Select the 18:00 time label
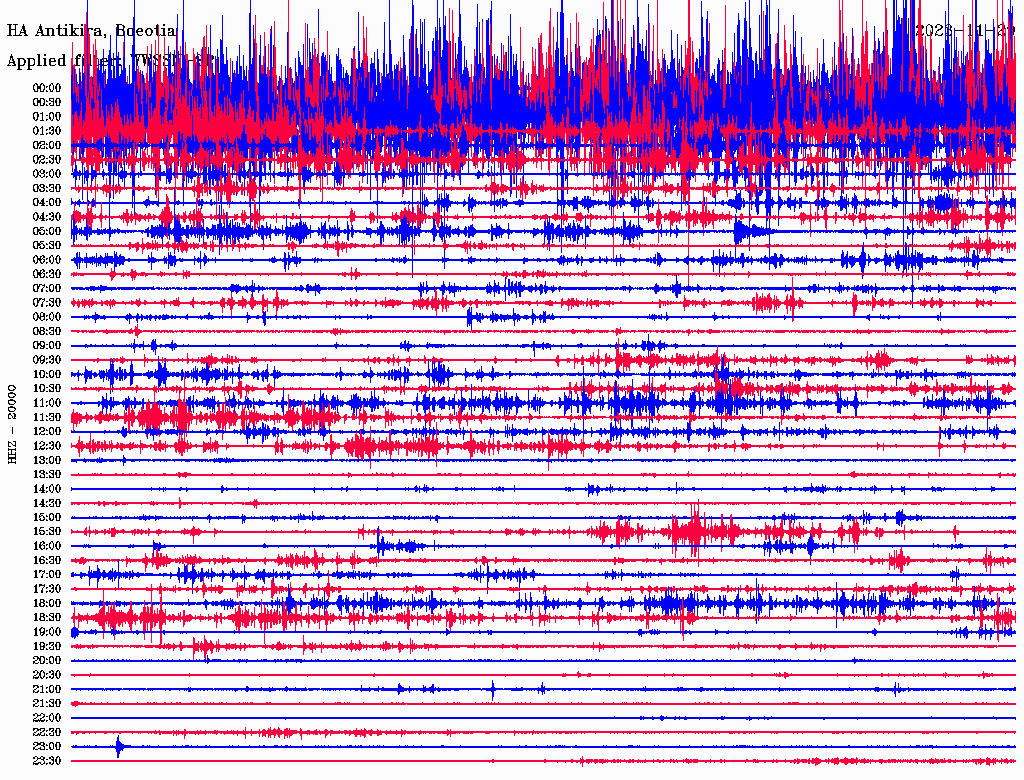 point(47,604)
